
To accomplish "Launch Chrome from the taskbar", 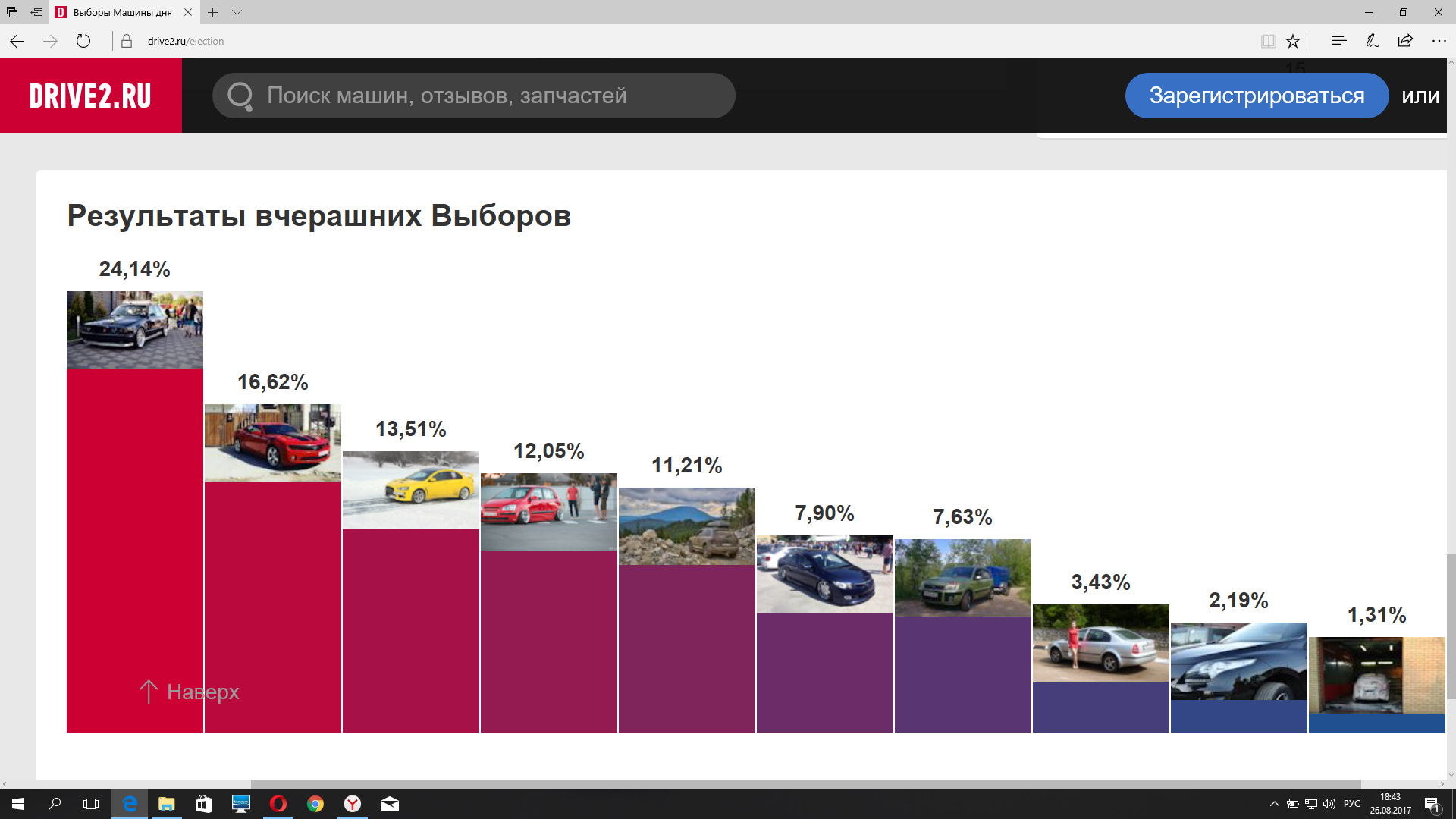I will point(315,804).
